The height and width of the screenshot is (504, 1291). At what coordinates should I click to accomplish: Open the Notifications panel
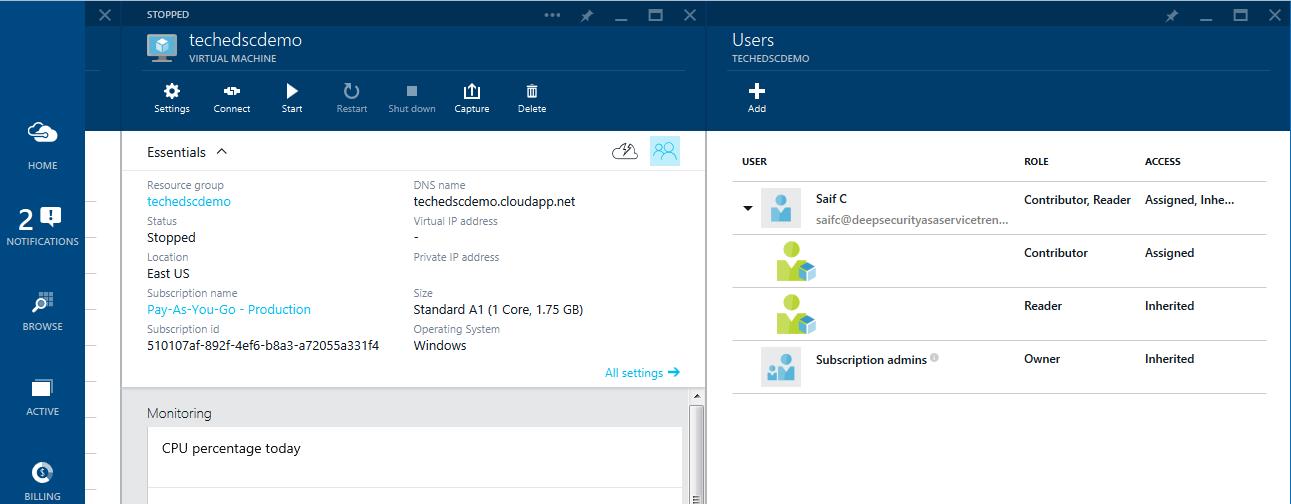(42, 226)
